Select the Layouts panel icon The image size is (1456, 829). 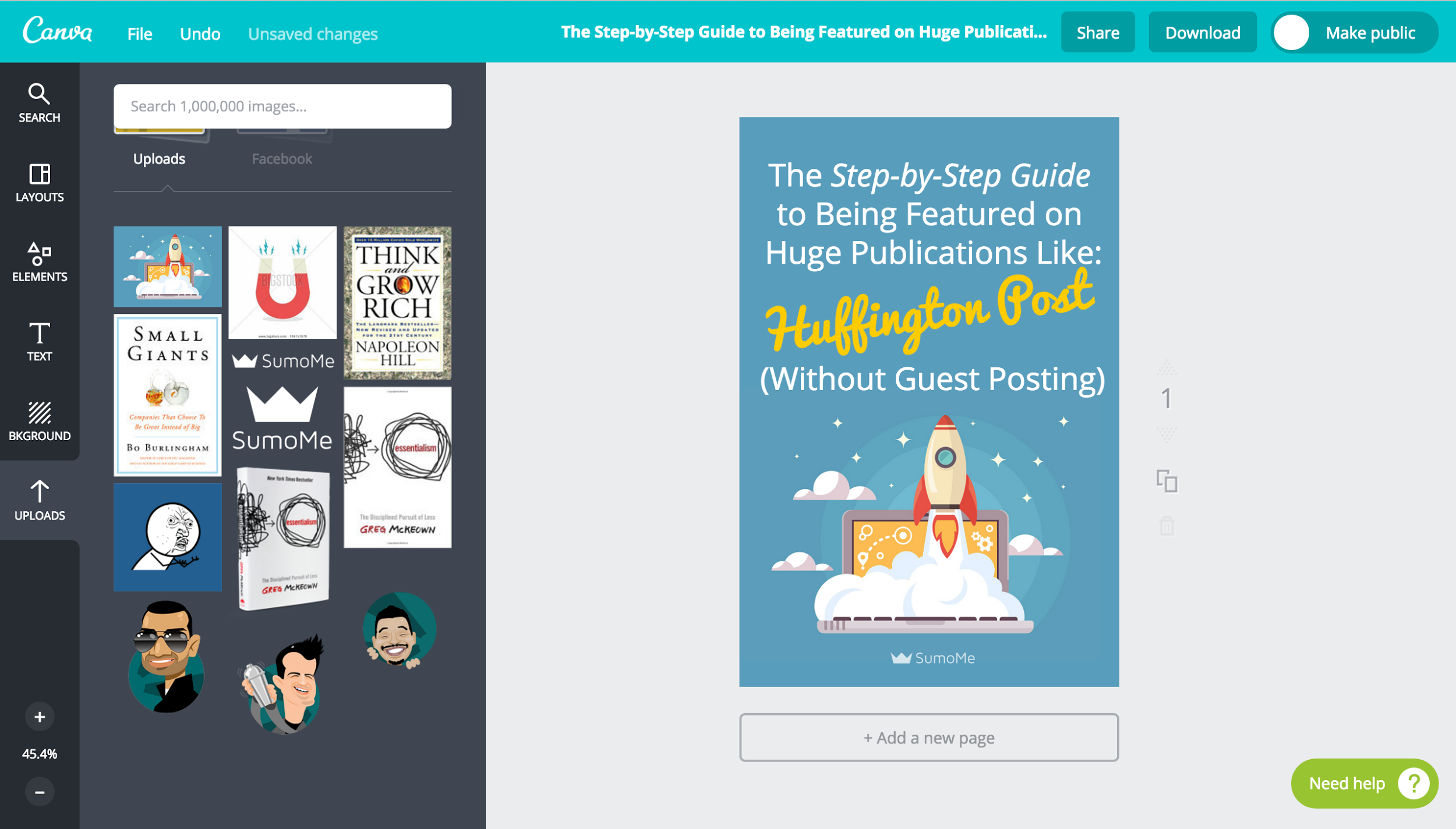click(x=40, y=180)
